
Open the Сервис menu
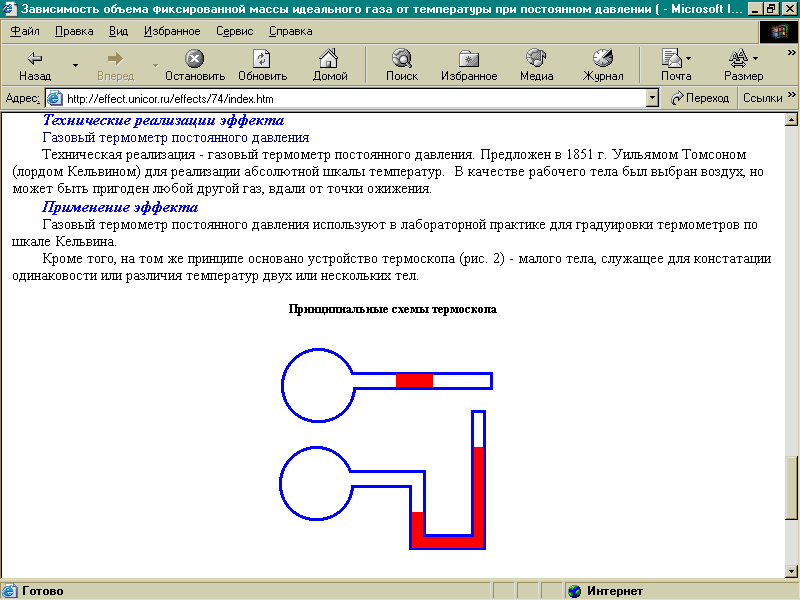[x=234, y=31]
